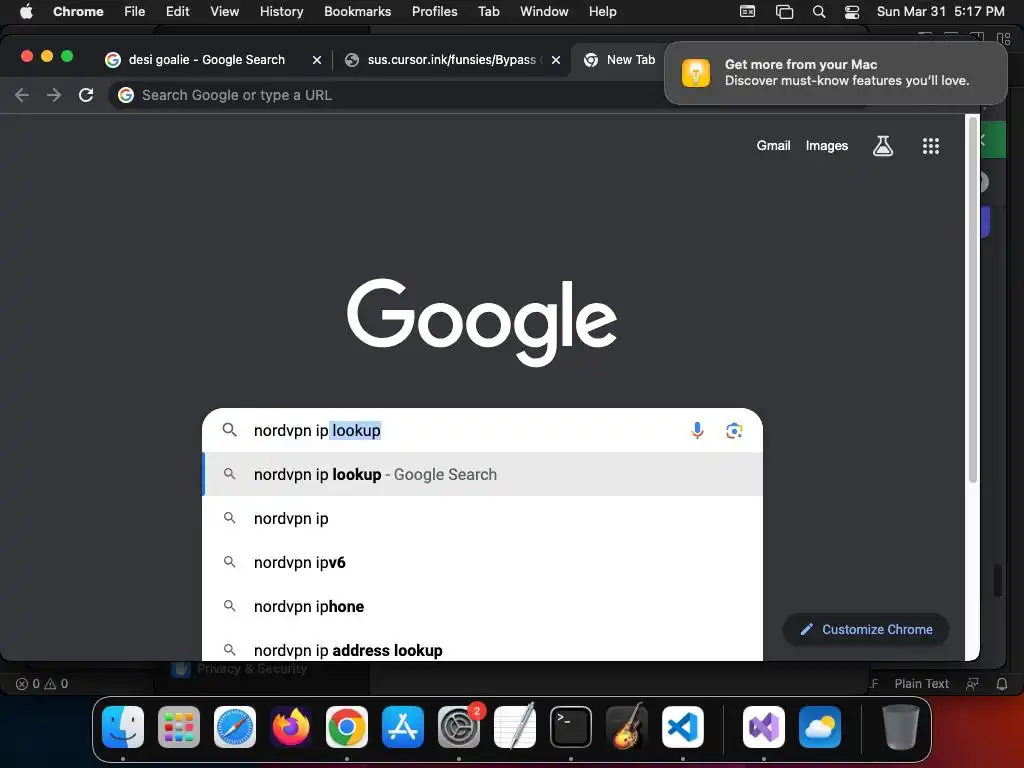Open the Bookmarks menu

(x=357, y=12)
